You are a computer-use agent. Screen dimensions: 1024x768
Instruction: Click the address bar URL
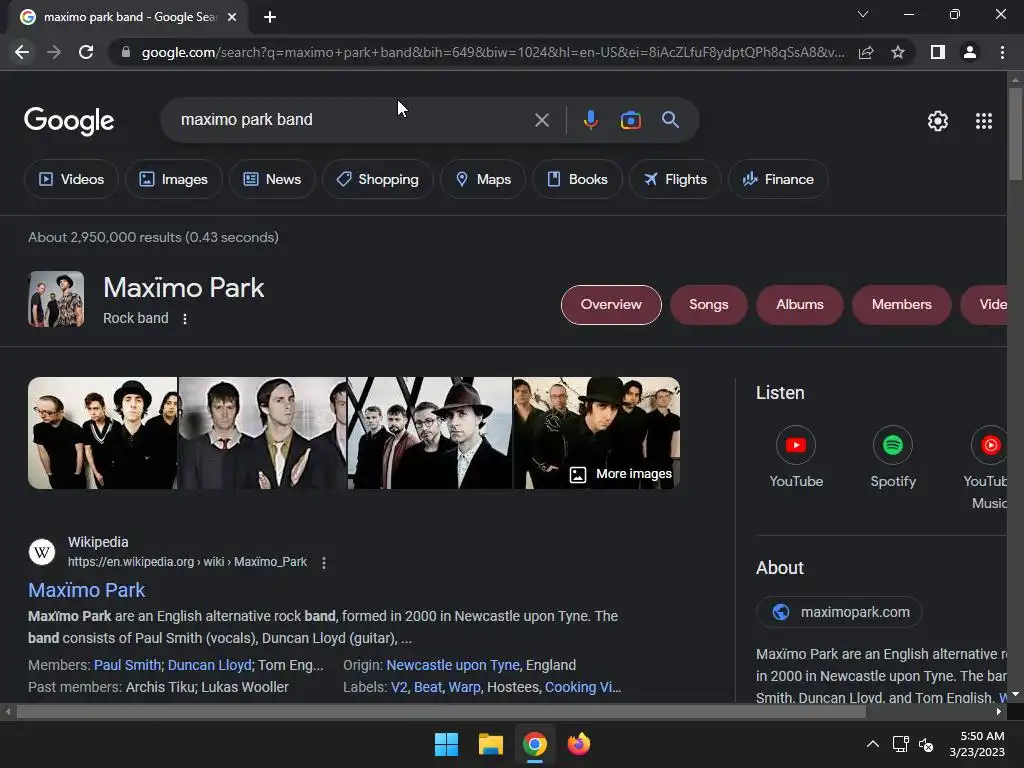[x=492, y=52]
